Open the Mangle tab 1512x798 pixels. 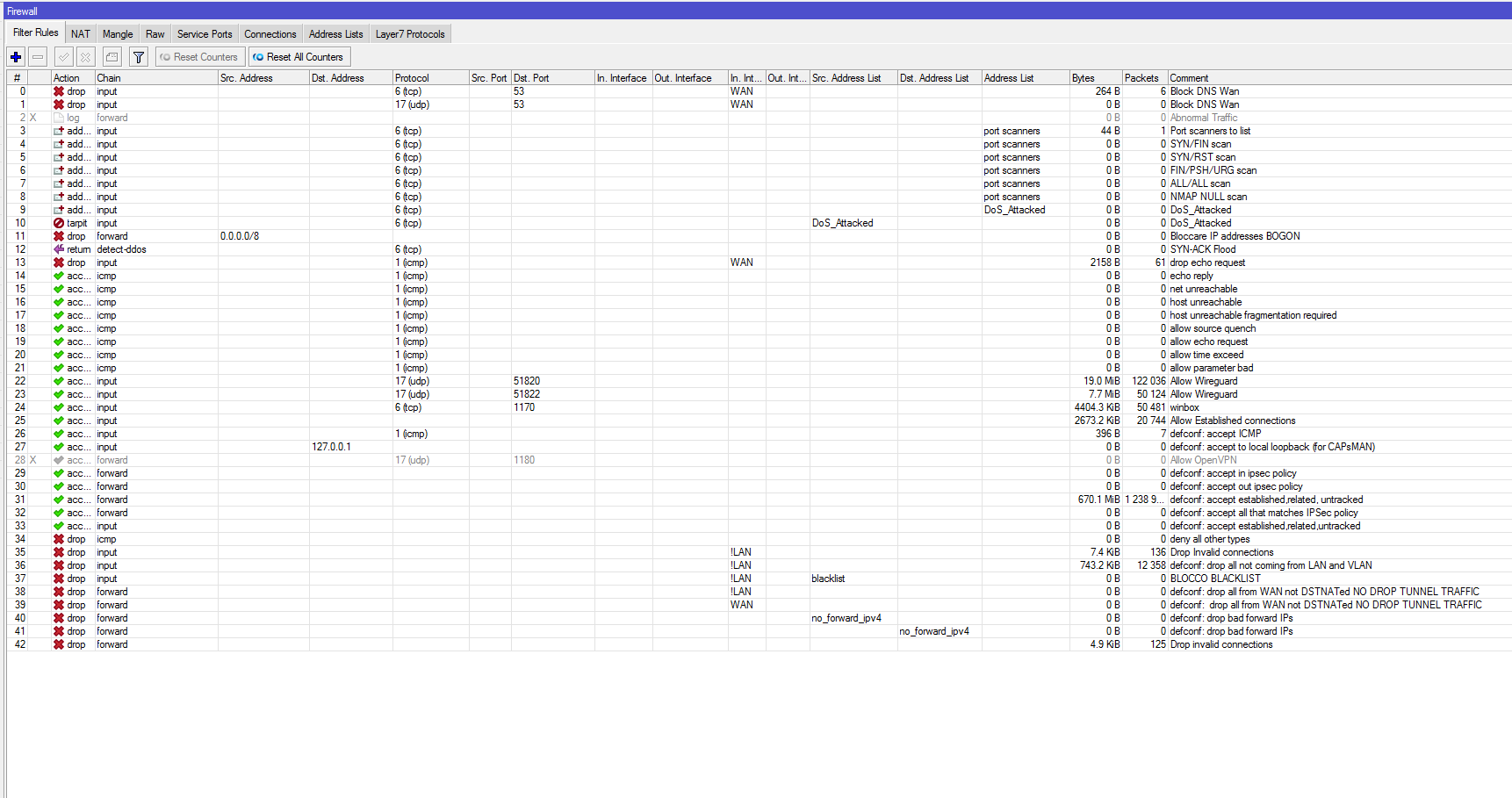tap(118, 34)
